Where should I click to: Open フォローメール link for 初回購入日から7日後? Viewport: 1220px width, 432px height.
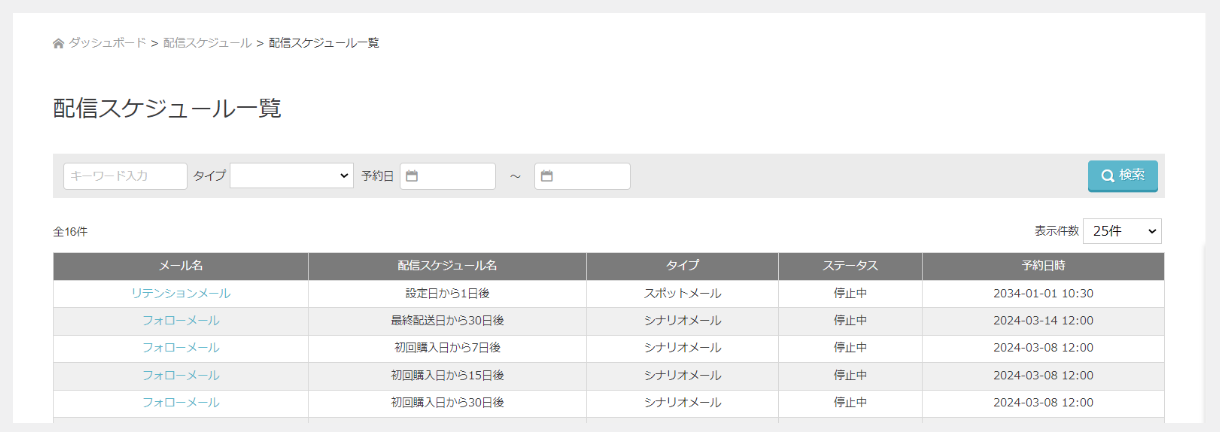[181, 348]
